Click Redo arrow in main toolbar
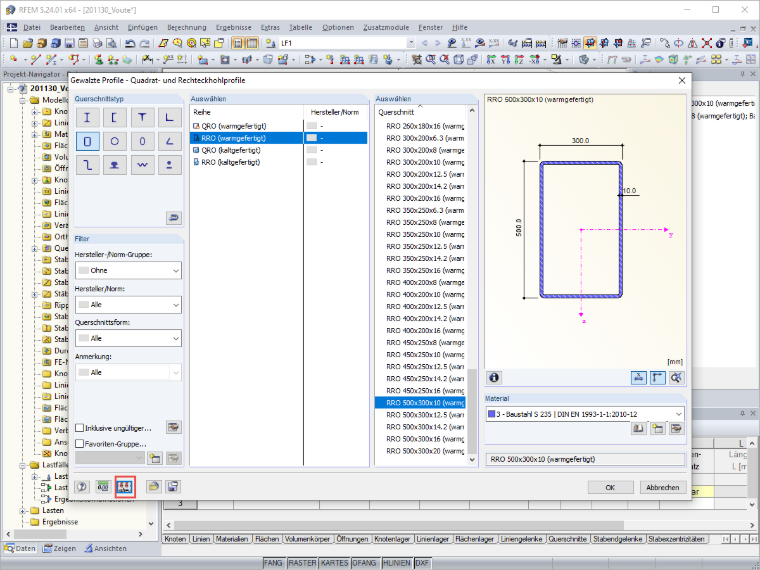 144,43
